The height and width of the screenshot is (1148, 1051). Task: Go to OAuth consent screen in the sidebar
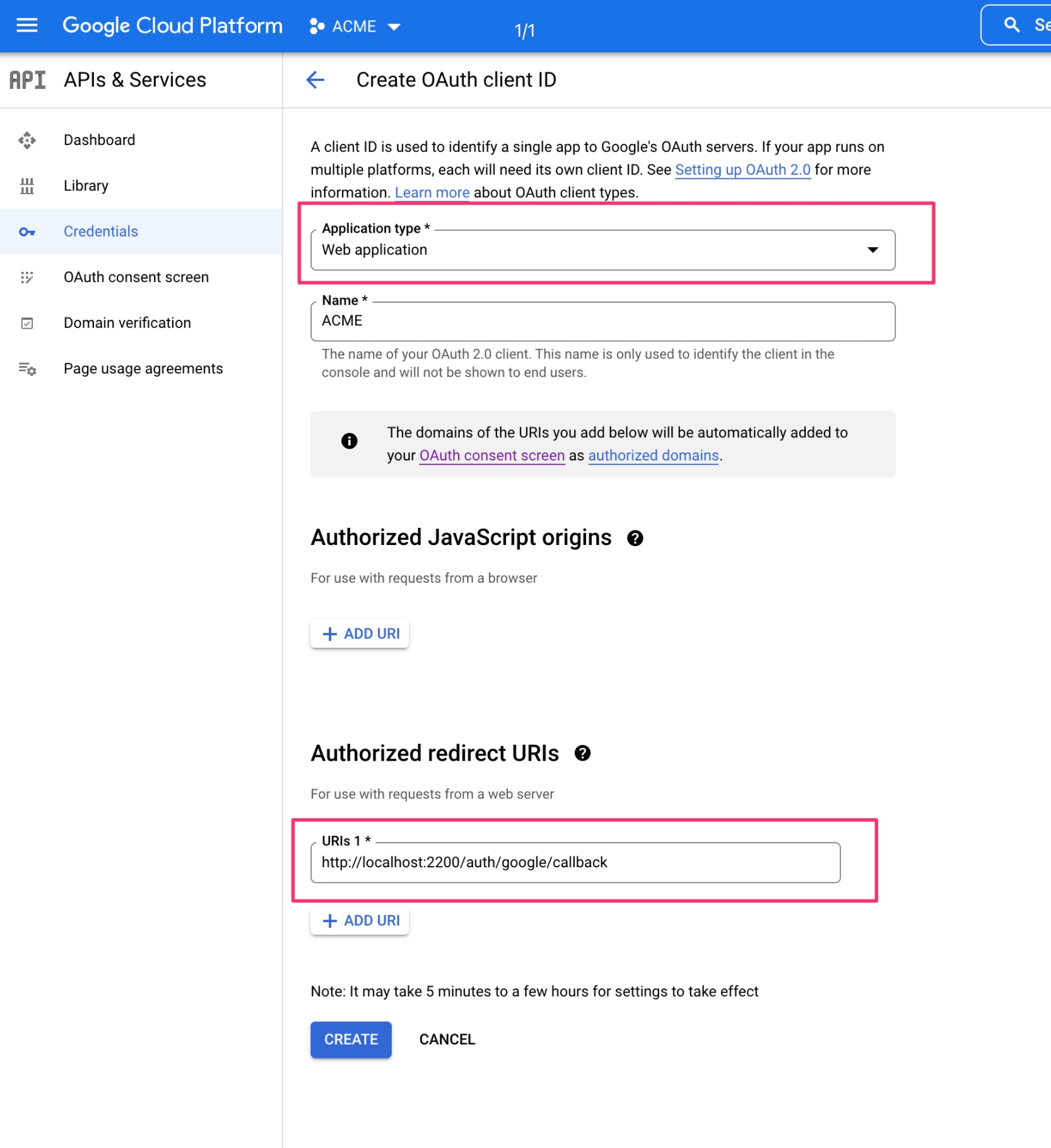point(136,278)
